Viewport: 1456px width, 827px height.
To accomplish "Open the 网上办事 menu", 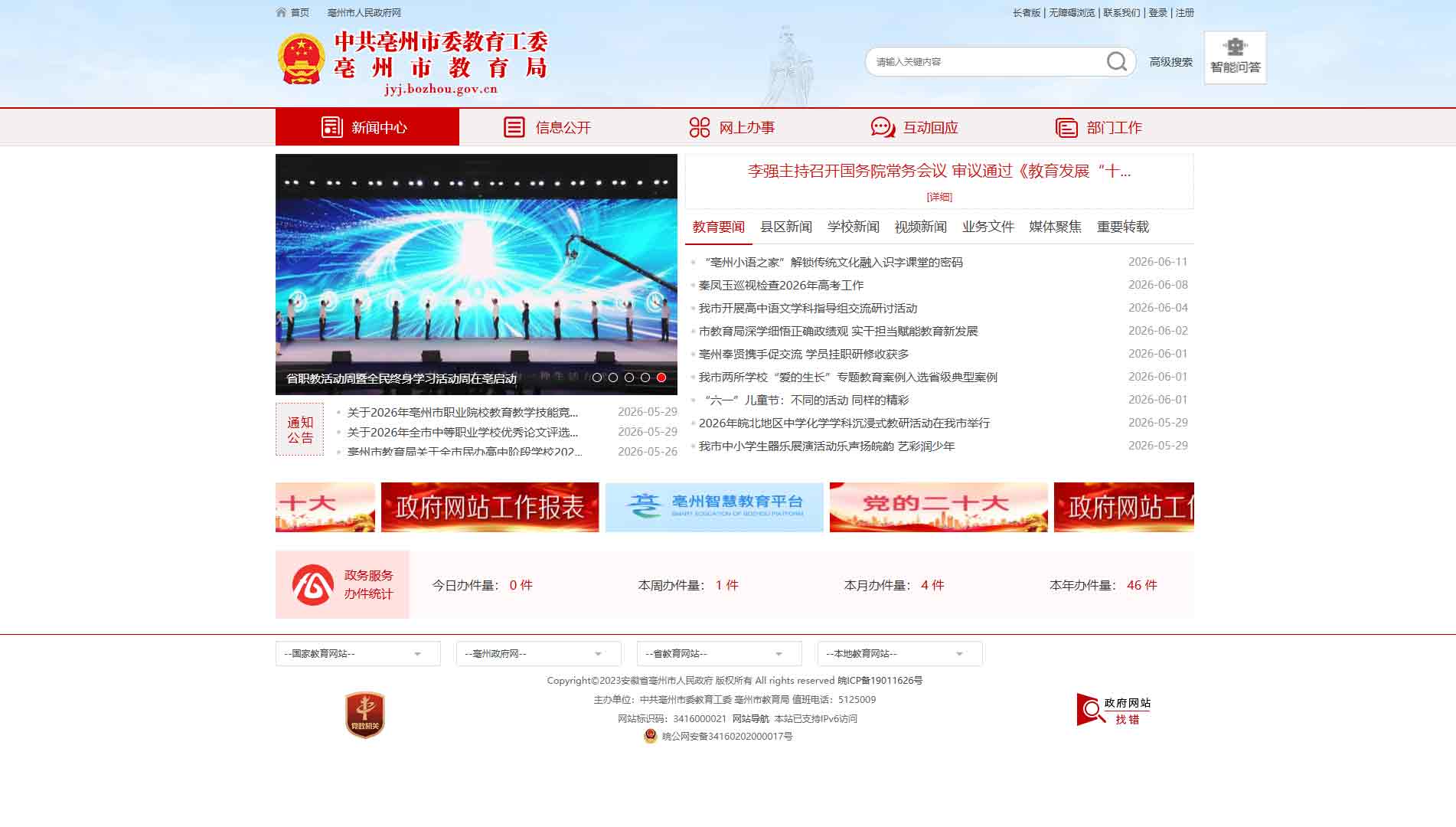I will [735, 127].
